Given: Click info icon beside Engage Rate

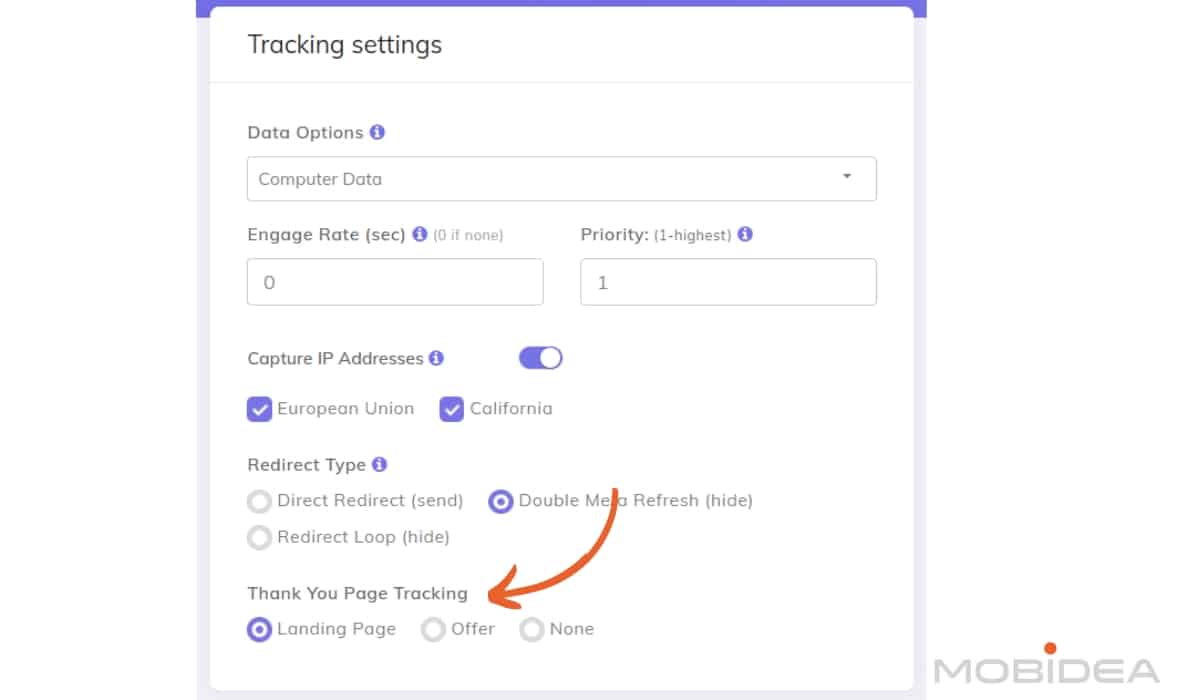Looking at the screenshot, I should 420,234.
